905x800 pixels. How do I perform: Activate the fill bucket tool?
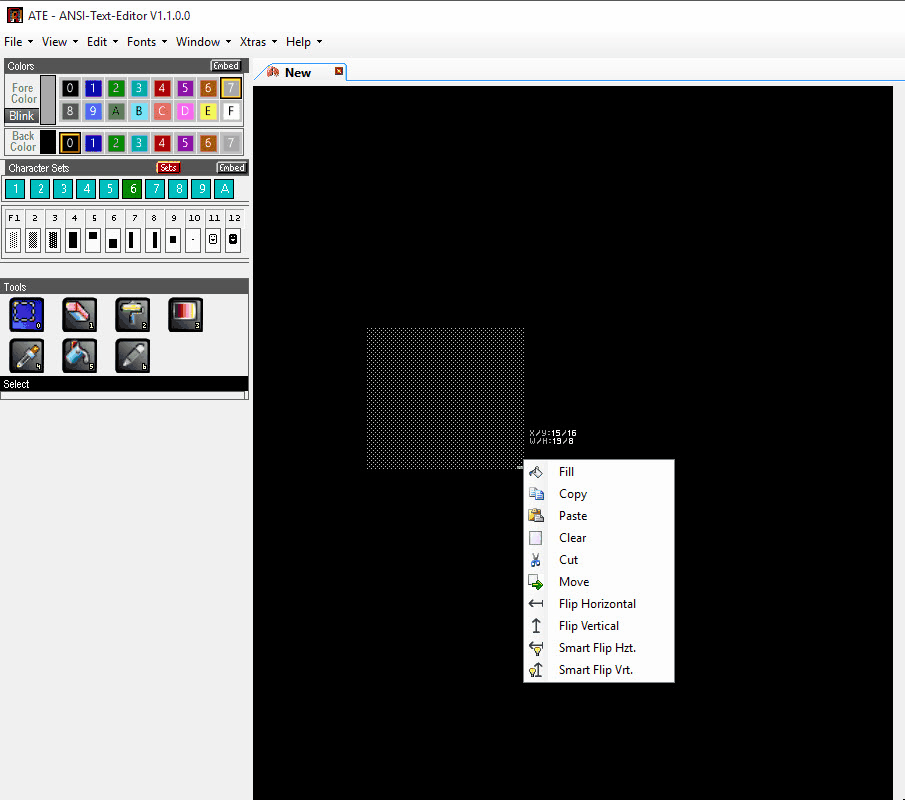coord(79,355)
